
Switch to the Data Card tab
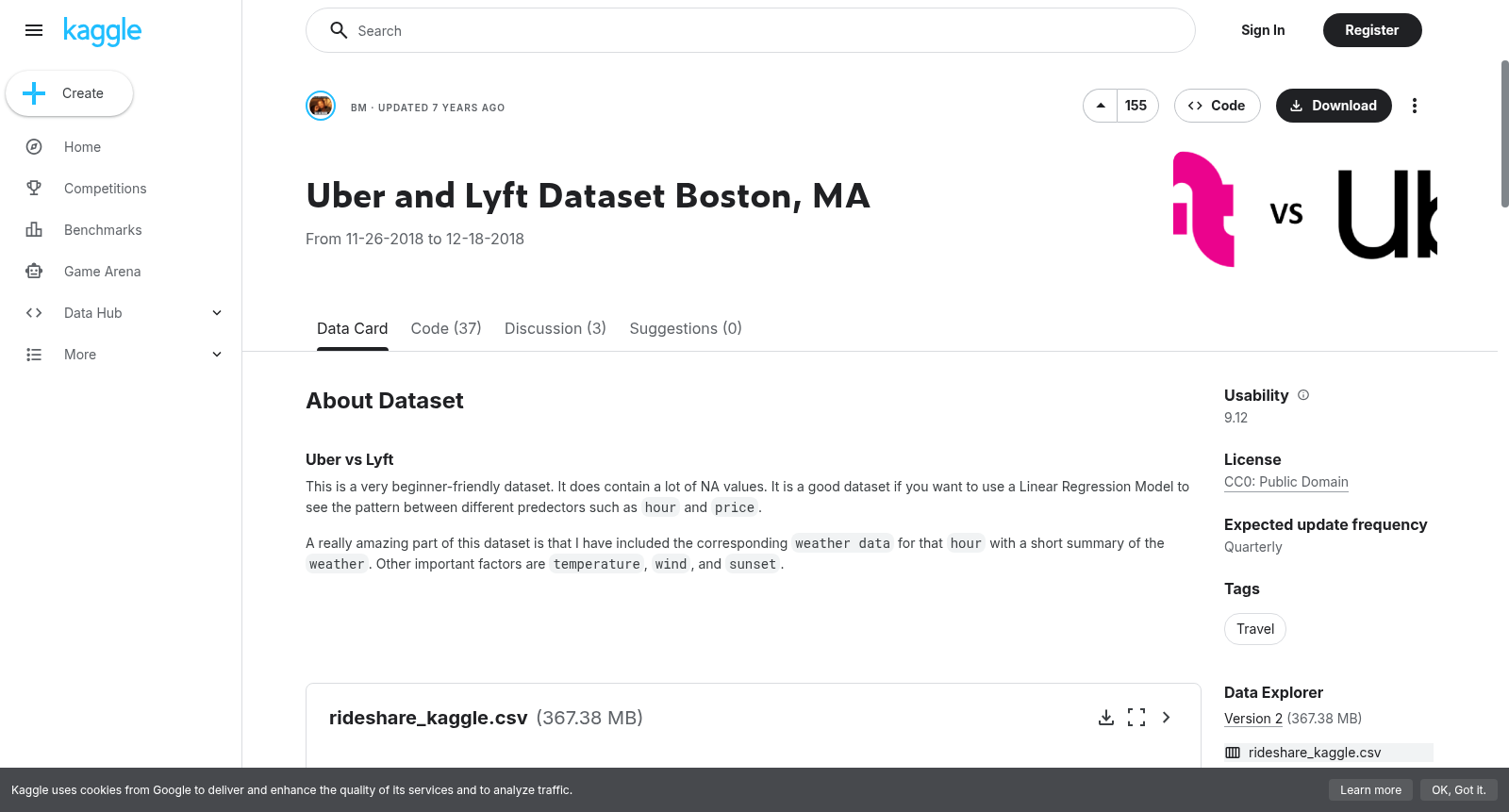(x=353, y=328)
